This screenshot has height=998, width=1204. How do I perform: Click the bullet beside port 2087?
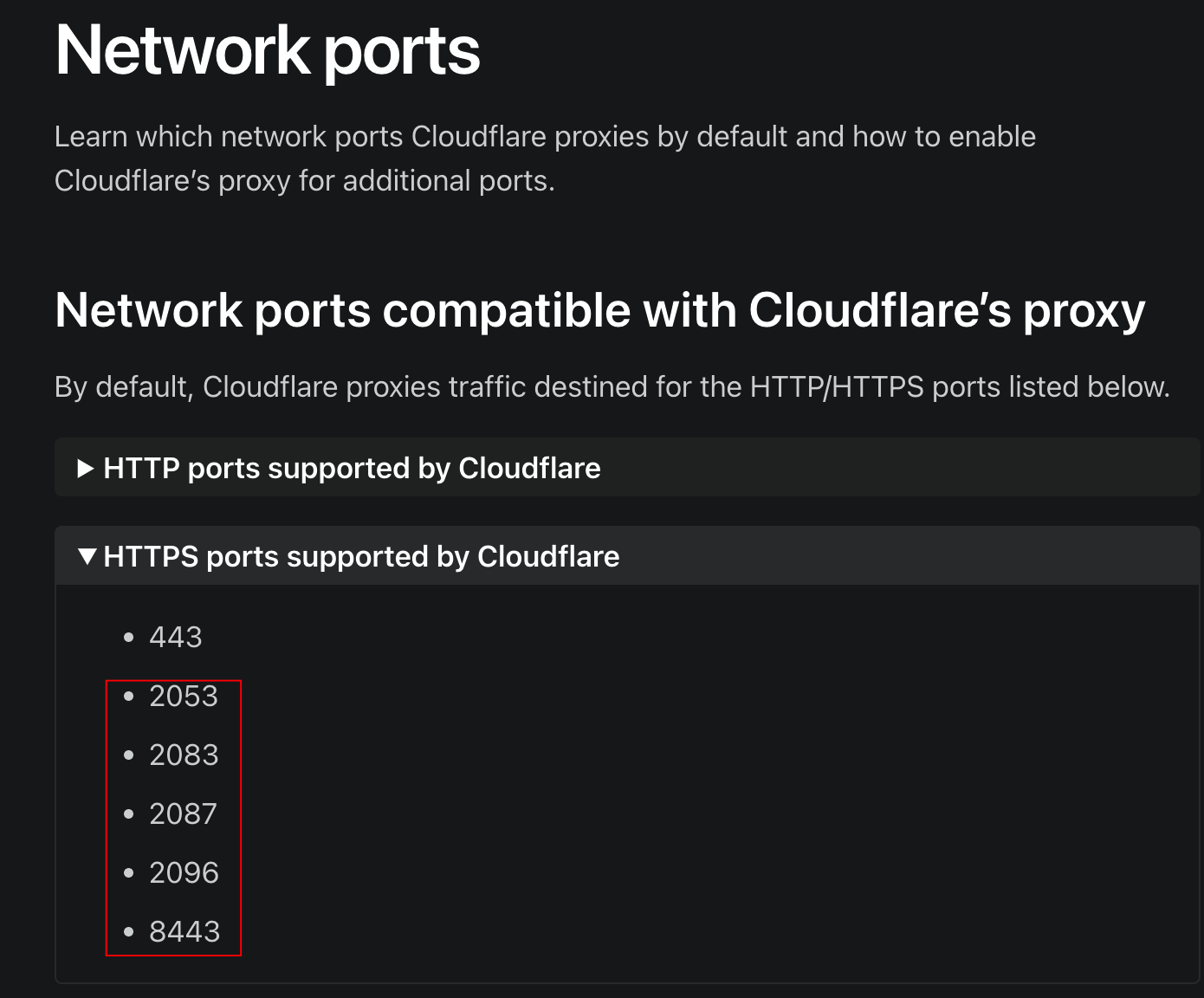[x=129, y=814]
